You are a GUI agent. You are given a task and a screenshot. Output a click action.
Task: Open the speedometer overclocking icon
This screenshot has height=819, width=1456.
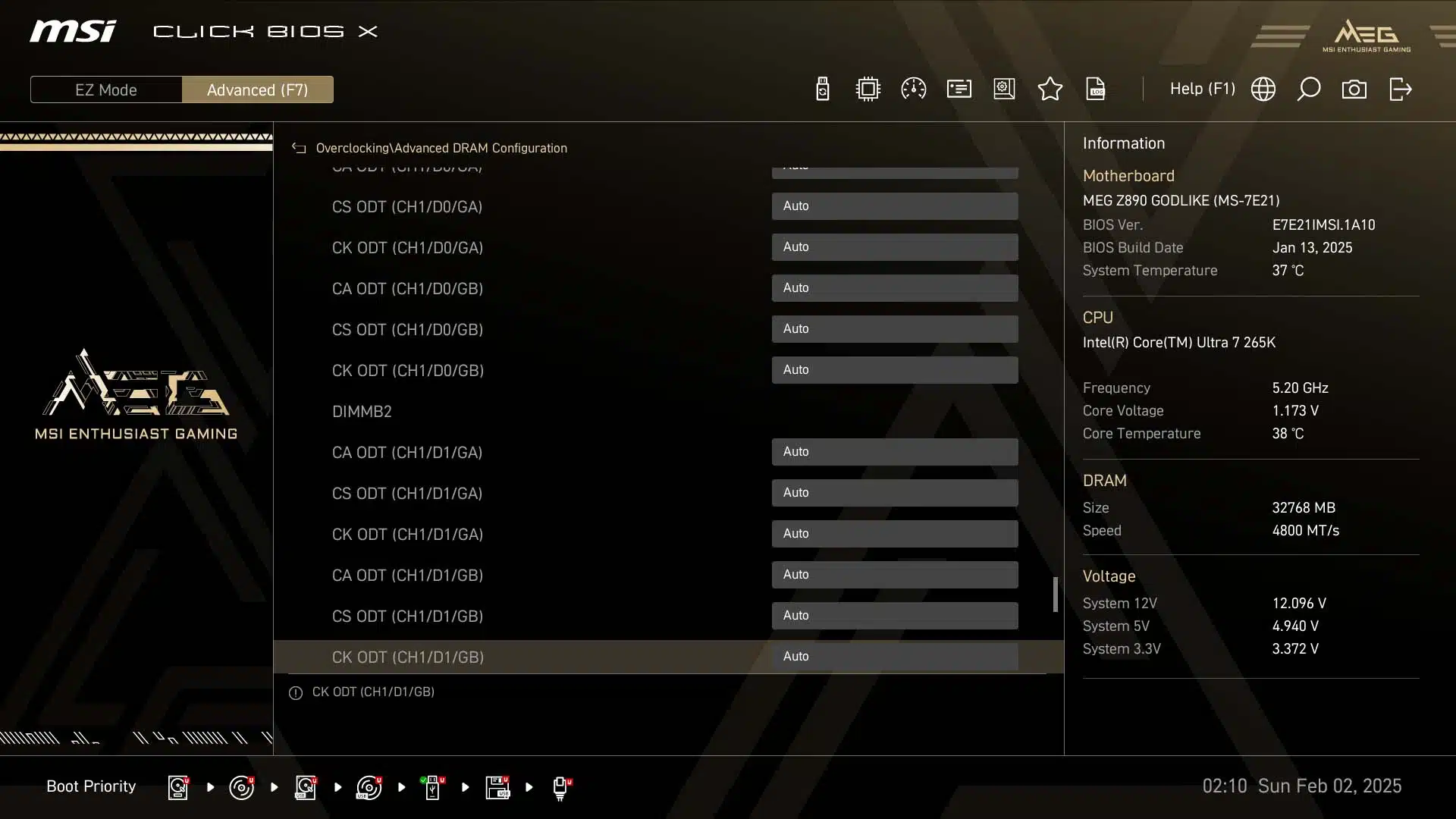pyautogui.click(x=913, y=89)
